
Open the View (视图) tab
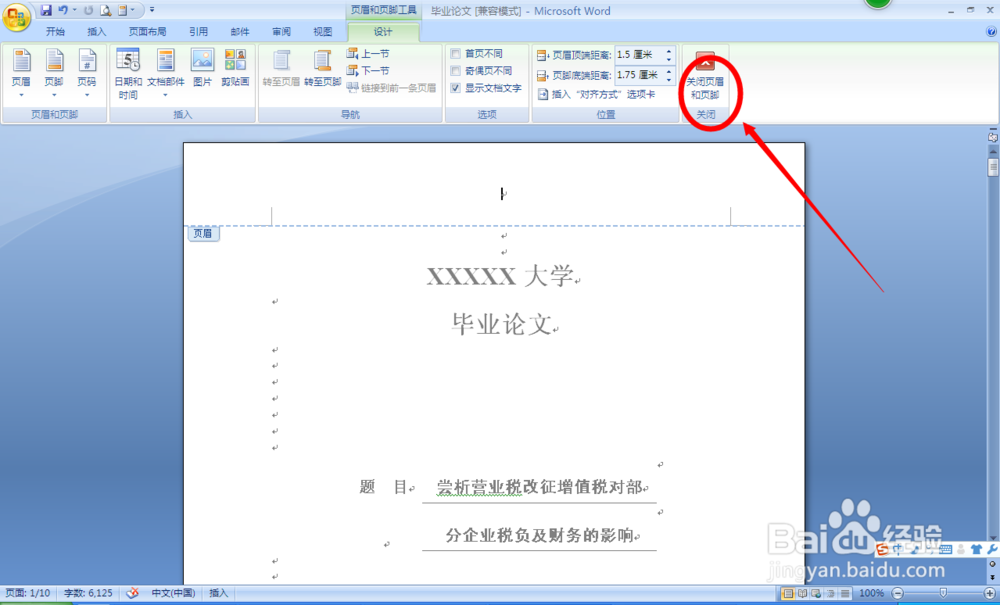pos(323,31)
